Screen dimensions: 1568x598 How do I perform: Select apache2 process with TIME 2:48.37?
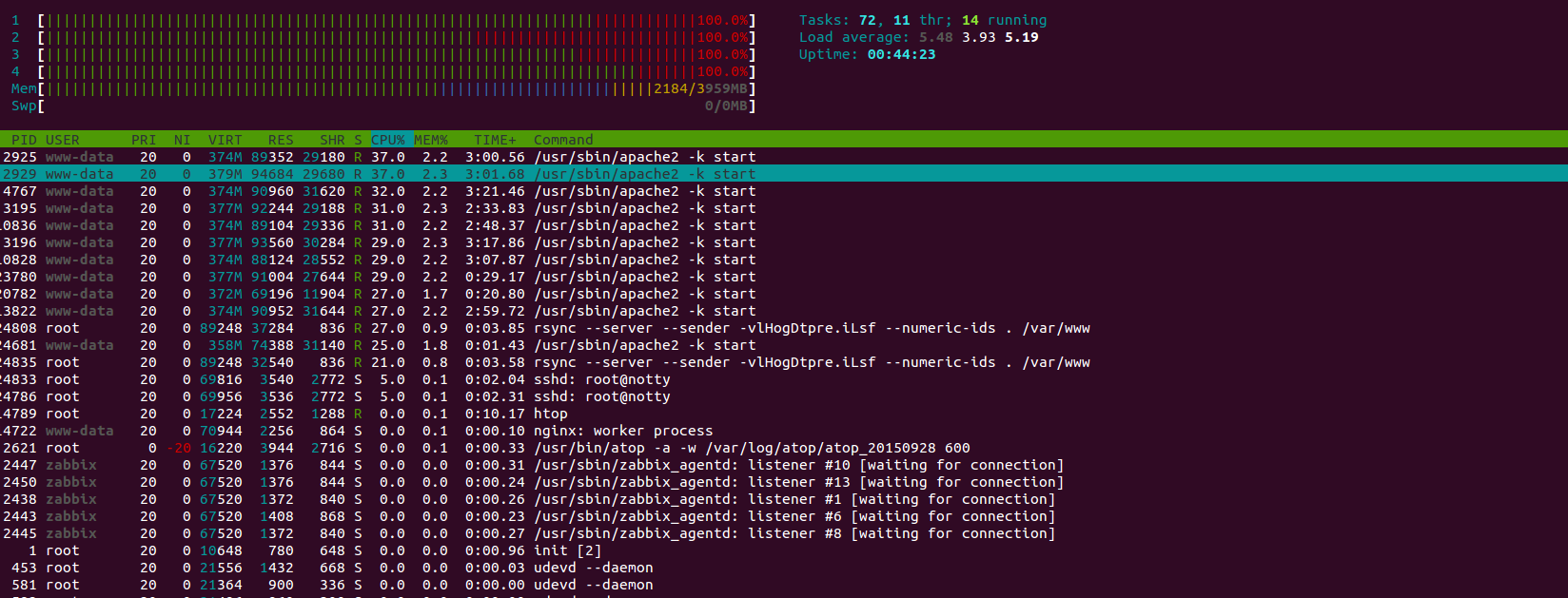click(x=784, y=225)
